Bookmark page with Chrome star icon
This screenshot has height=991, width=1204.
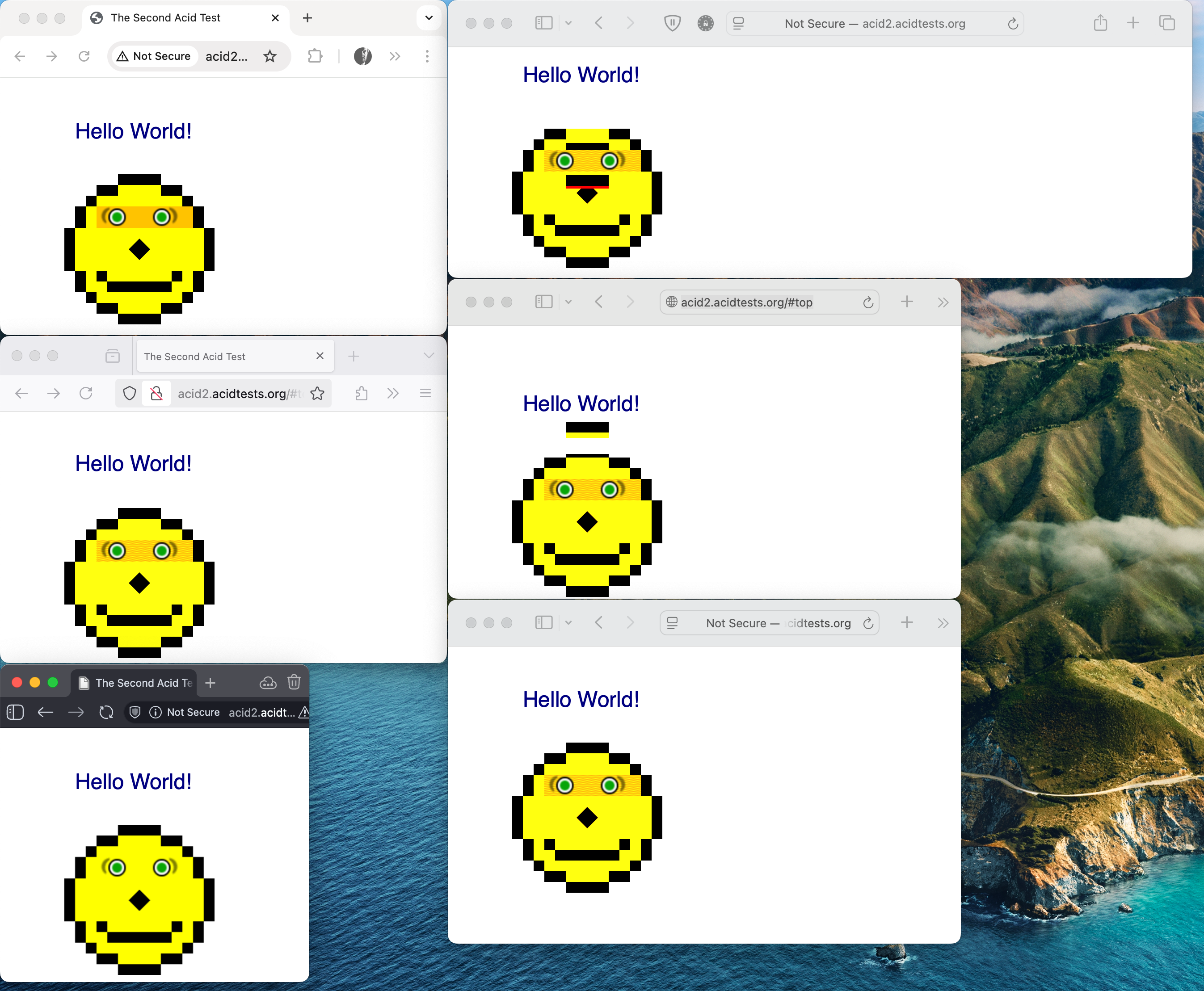coord(270,56)
